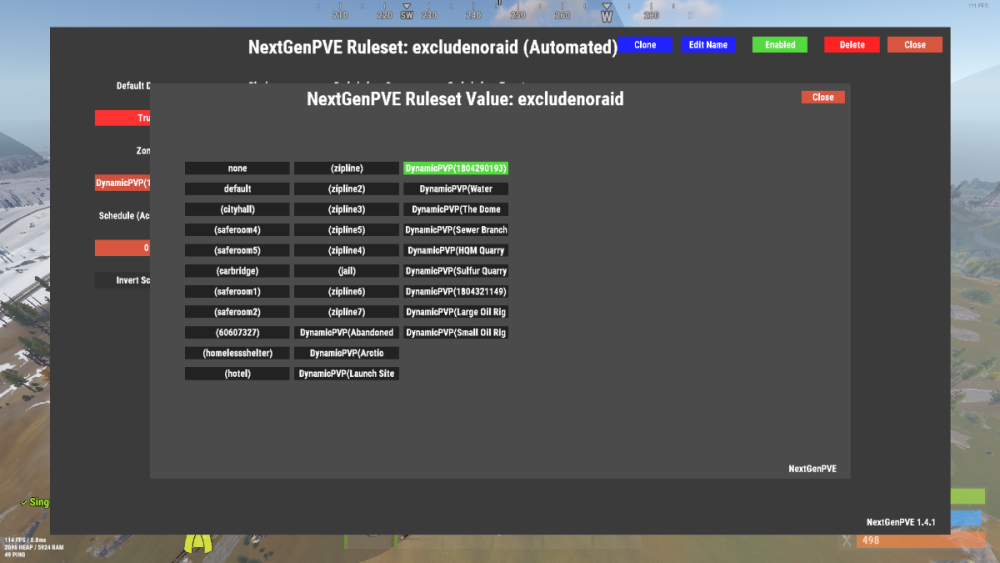This screenshot has height=563, width=1000.
Task: Toggle the green Enabled ruleset button
Action: [780, 45]
